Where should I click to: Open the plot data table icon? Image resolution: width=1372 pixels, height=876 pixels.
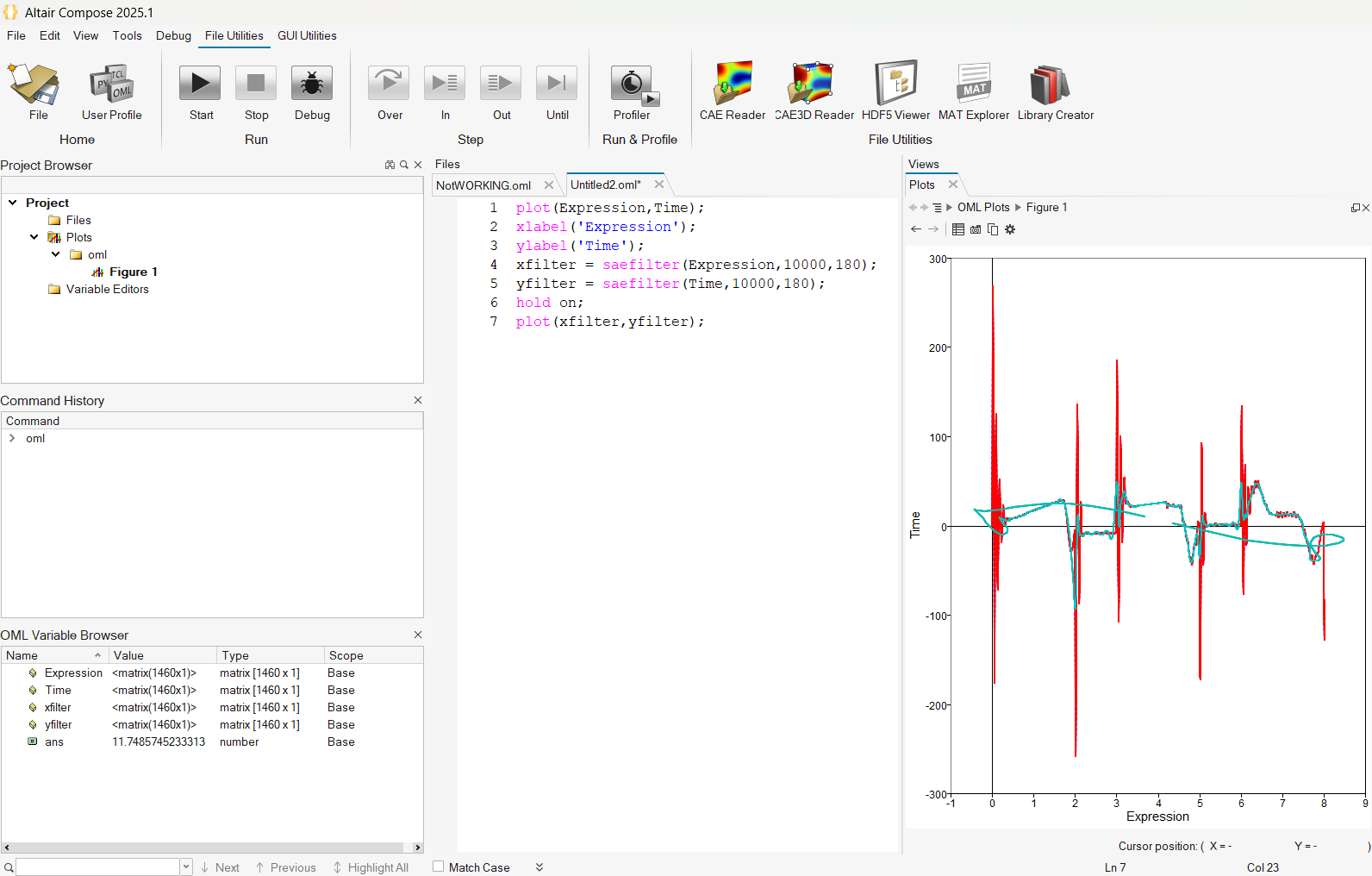click(958, 229)
